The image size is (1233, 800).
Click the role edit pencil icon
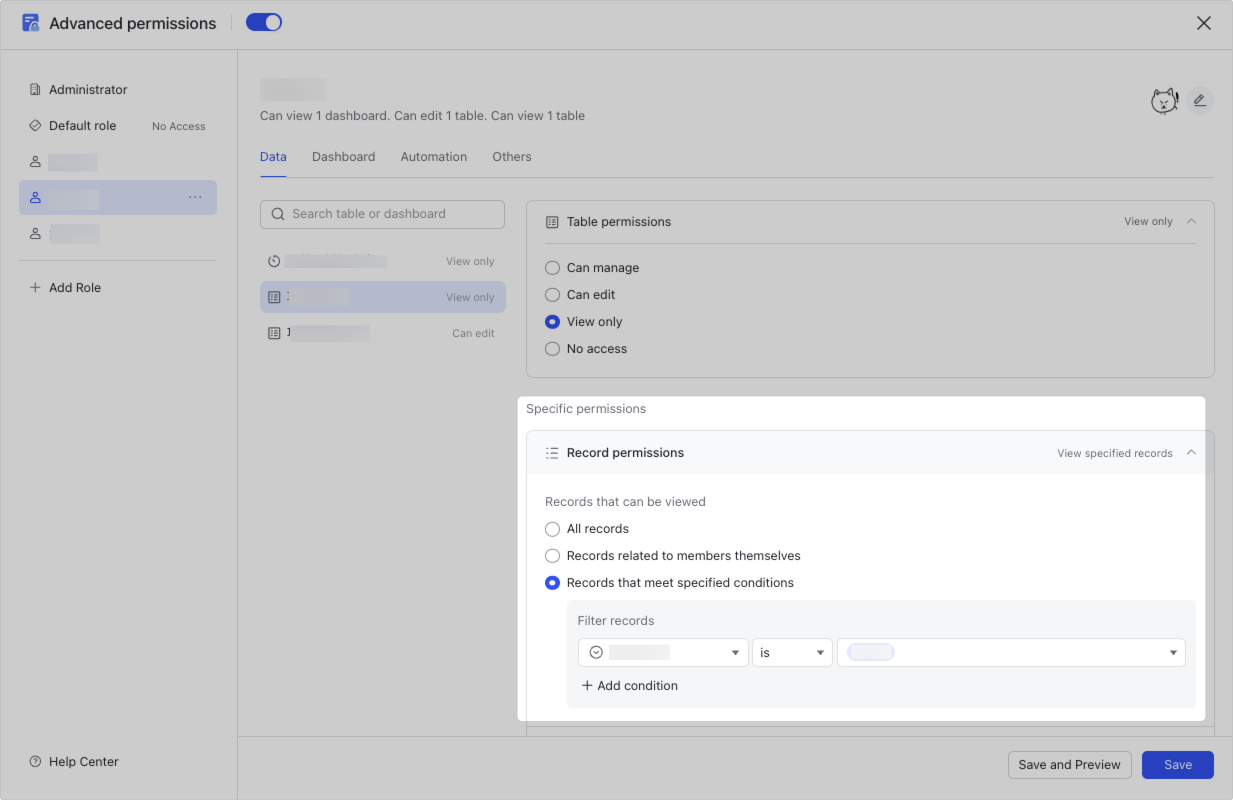(x=1200, y=100)
